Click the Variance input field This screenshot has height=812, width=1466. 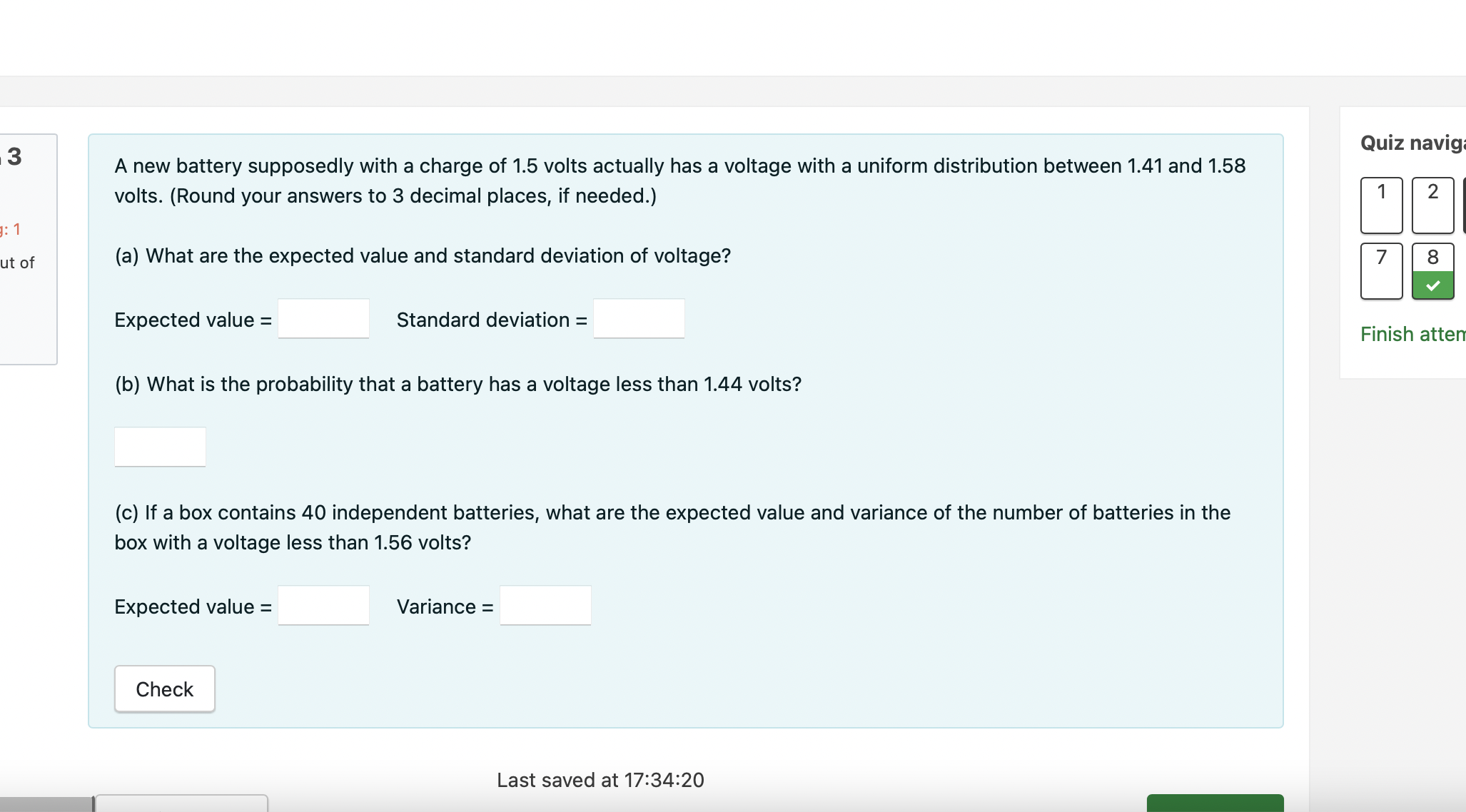pyautogui.click(x=545, y=605)
